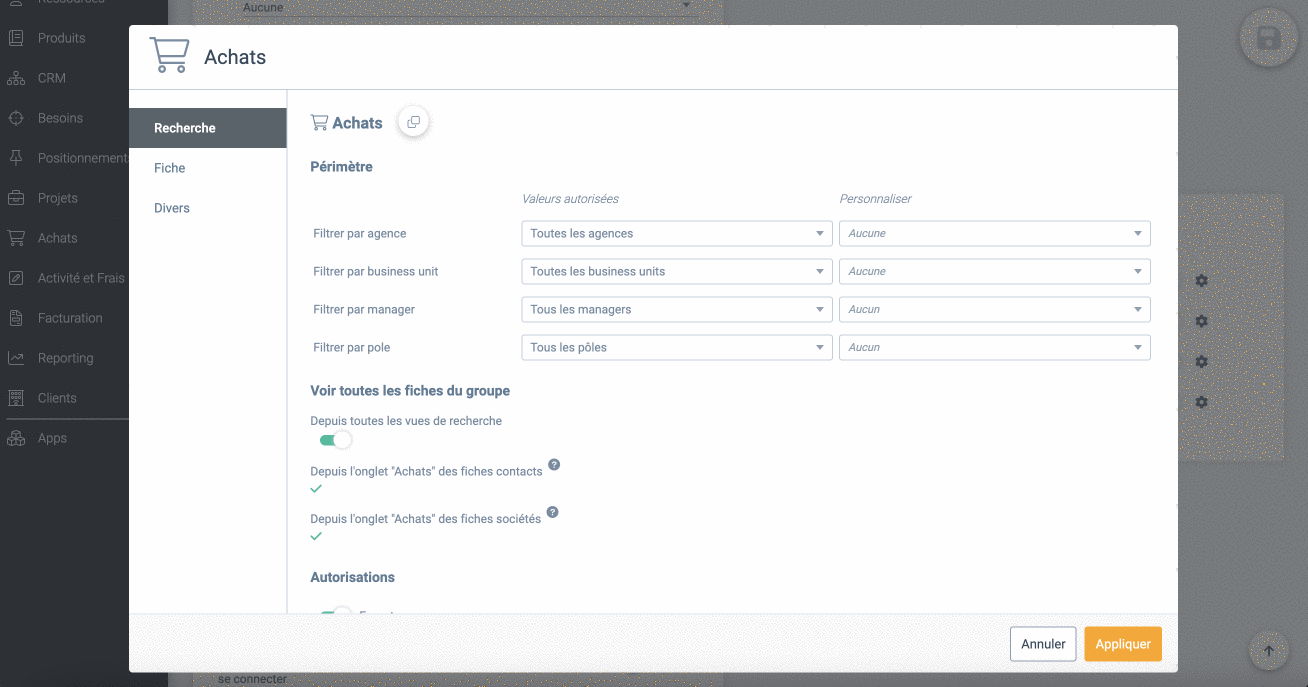Toggle checkmark under fiches sociétés option
Viewport: 1308px width, 687px height.
pos(316,537)
